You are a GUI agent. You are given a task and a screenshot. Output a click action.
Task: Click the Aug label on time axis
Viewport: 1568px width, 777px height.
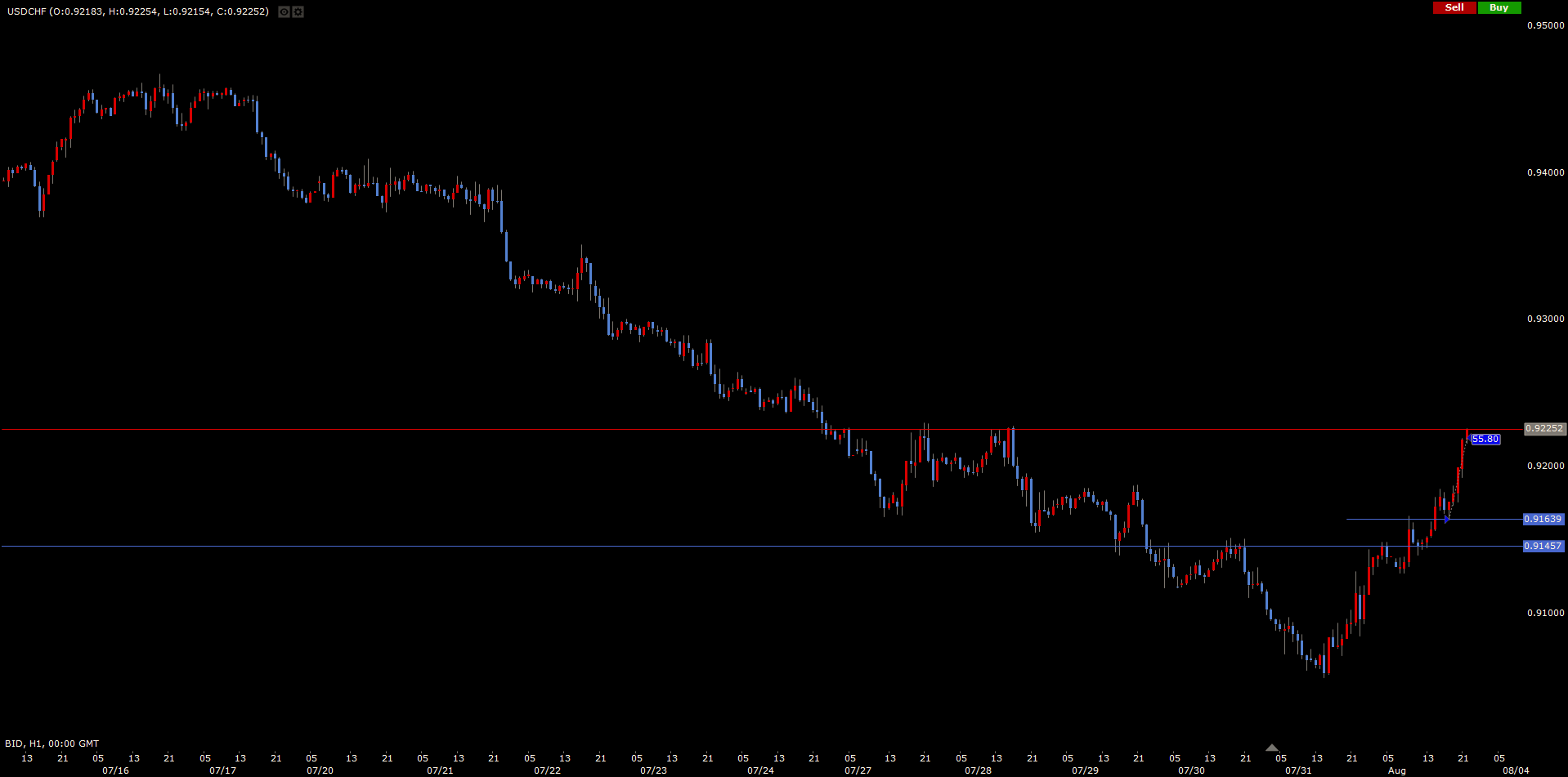pos(1397,770)
